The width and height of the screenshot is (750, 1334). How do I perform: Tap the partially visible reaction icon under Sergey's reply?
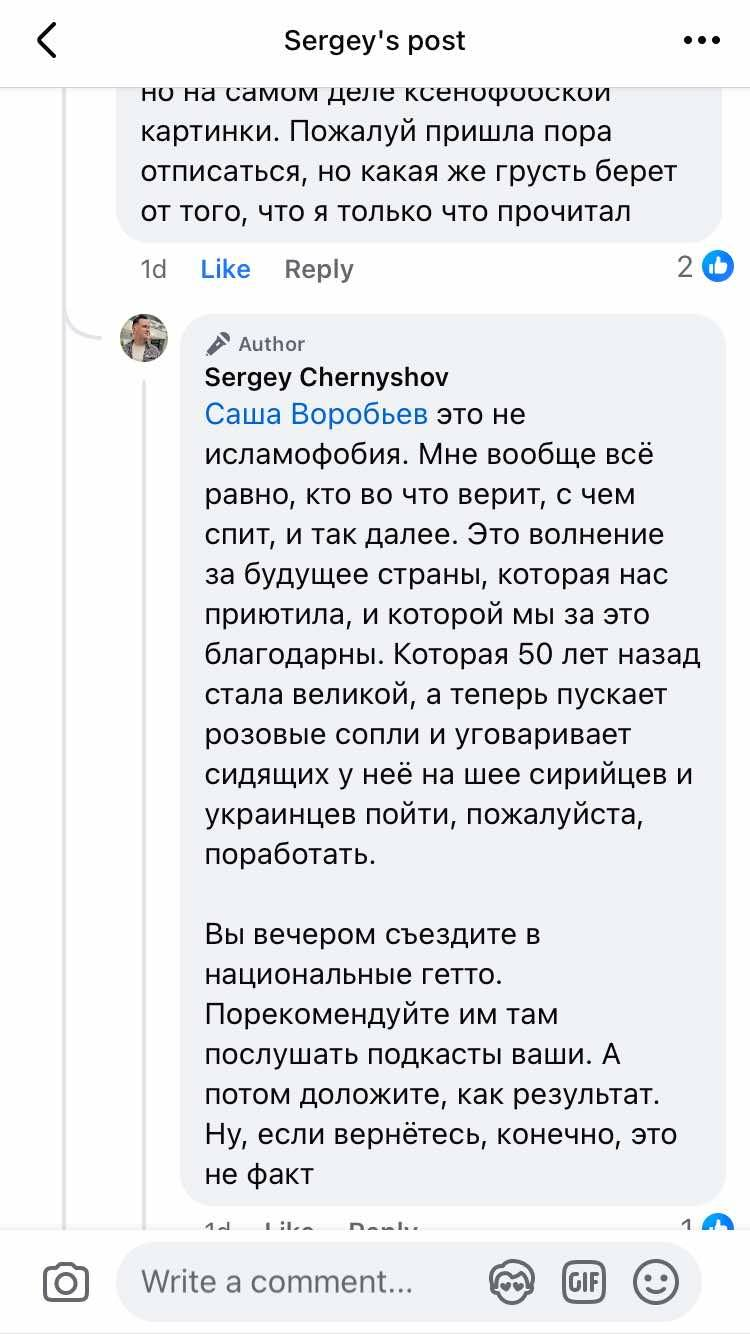(718, 1224)
